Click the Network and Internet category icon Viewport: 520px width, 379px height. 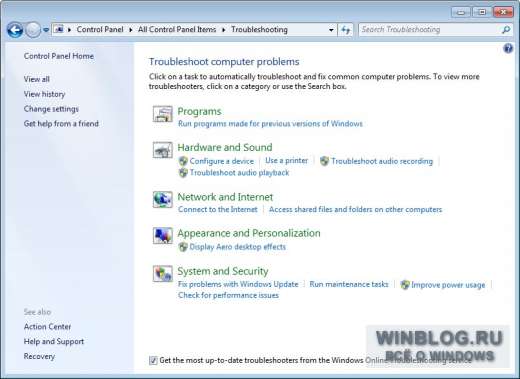coord(163,199)
